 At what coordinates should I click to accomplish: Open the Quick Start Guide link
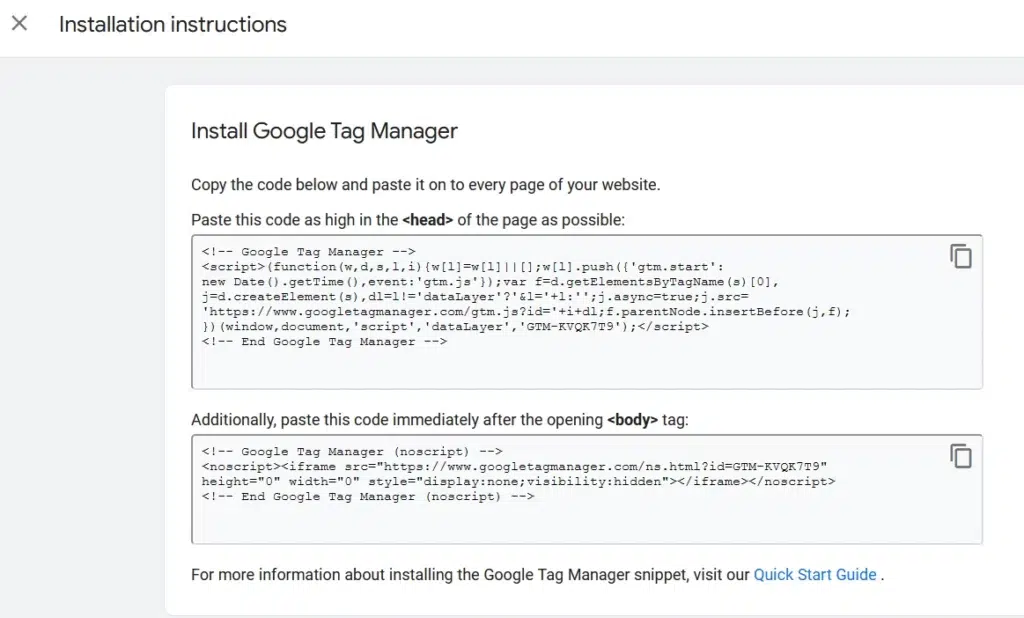click(x=815, y=575)
